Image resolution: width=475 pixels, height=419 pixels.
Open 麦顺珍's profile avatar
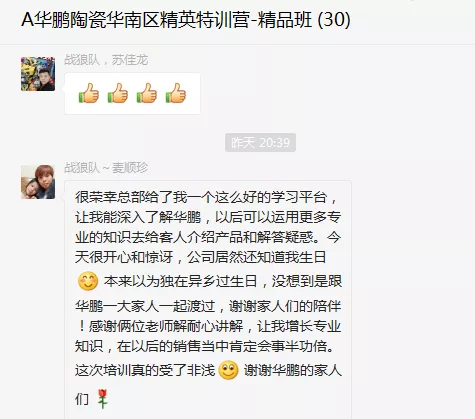tap(38, 182)
